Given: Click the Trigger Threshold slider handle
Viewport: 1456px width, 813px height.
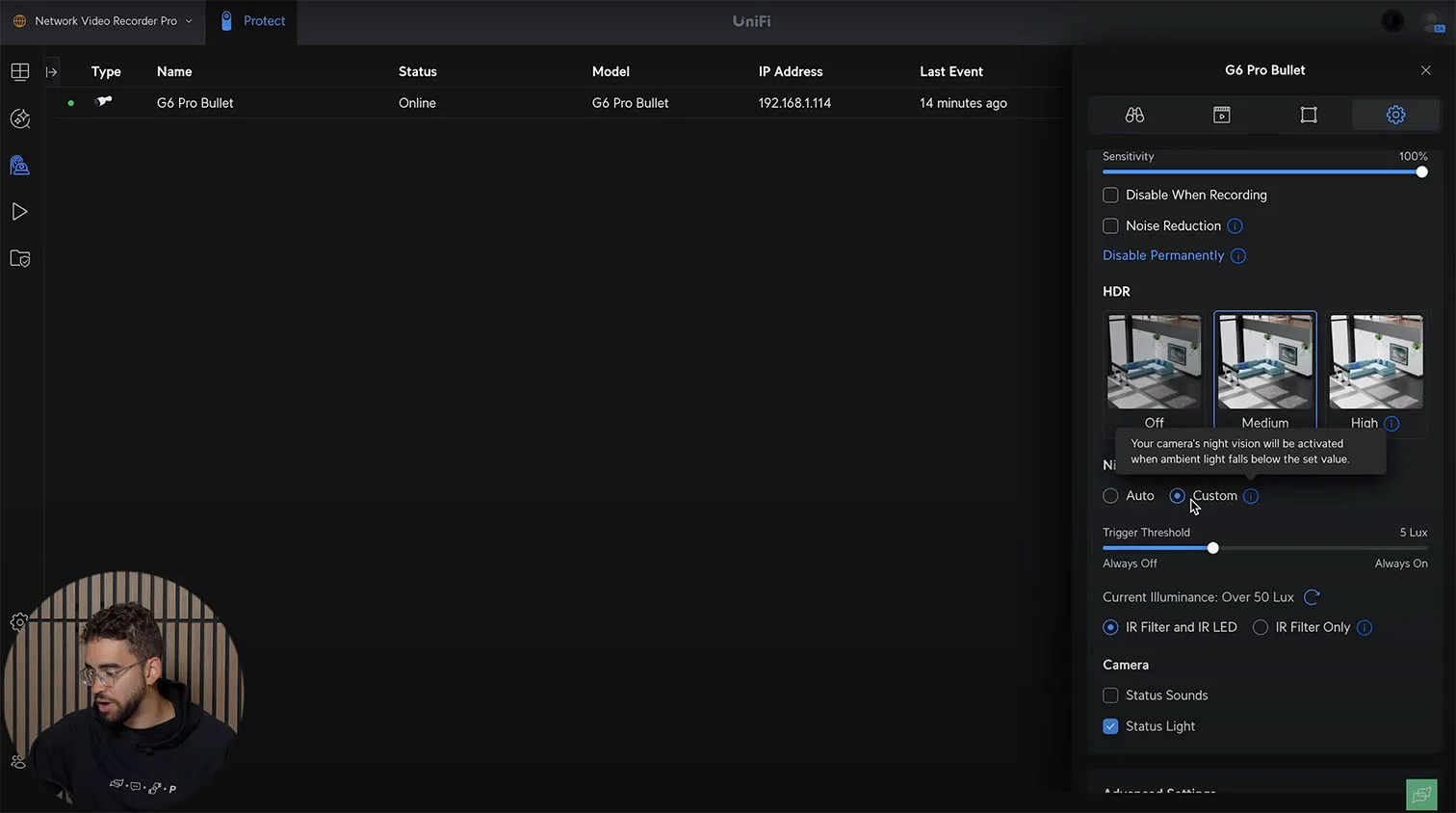Looking at the screenshot, I should click(1213, 548).
